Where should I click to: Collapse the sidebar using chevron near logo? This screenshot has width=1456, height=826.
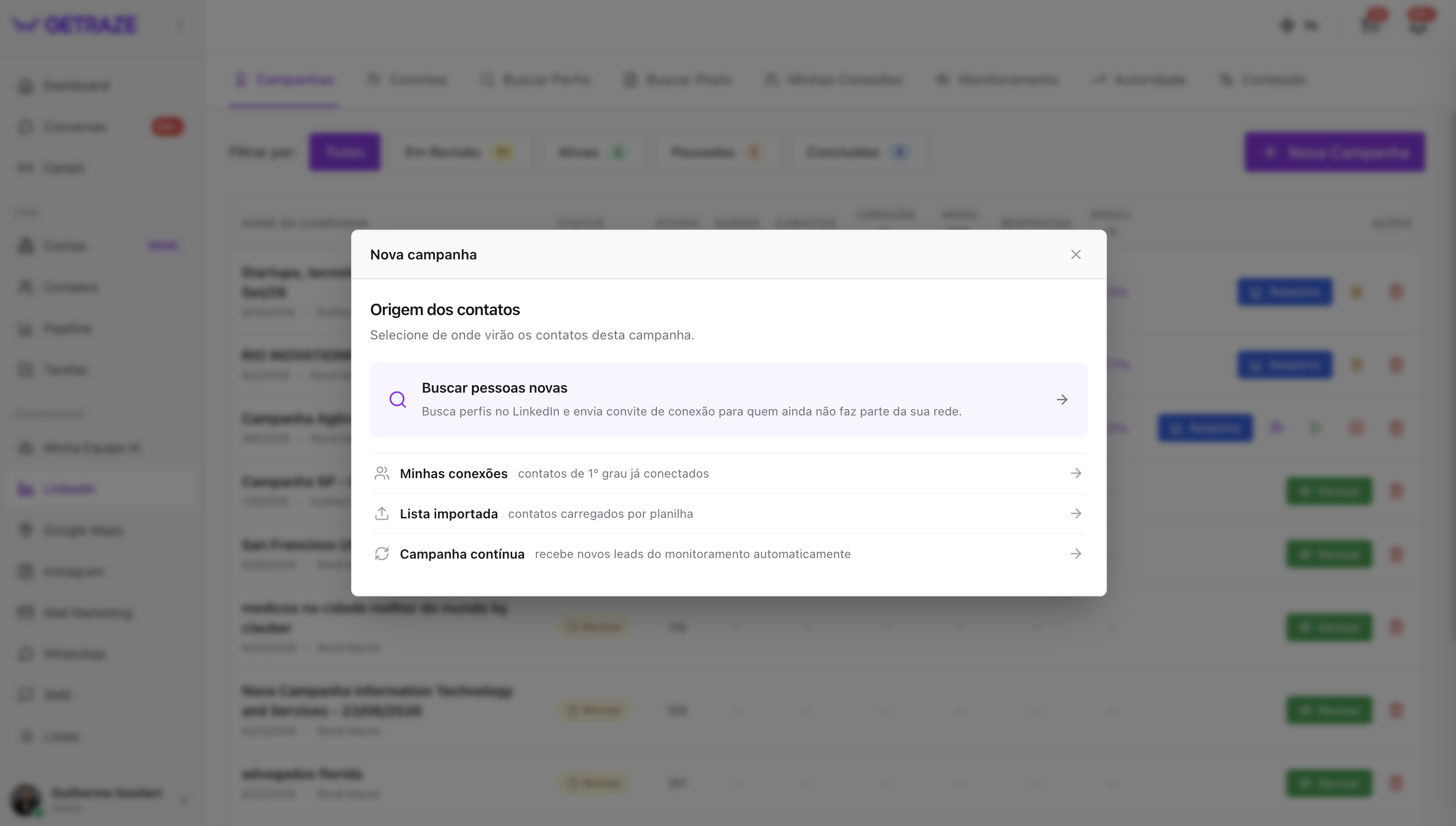(181, 25)
